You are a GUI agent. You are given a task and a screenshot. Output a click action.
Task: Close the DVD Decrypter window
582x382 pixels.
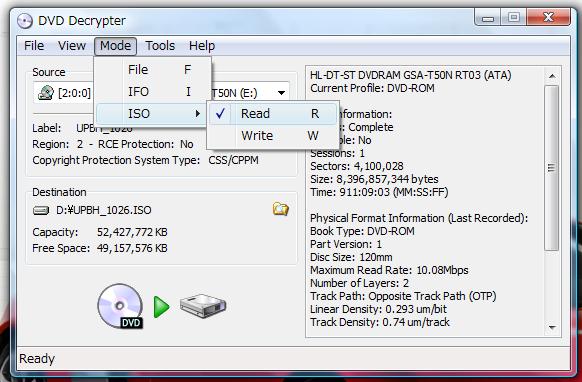click(x=548, y=17)
